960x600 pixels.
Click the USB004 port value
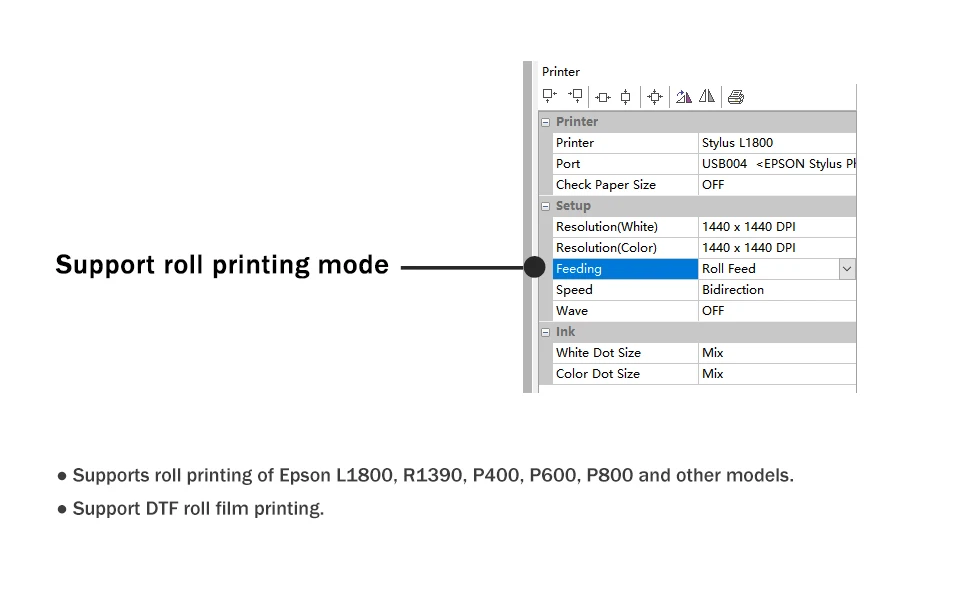[x=777, y=163]
